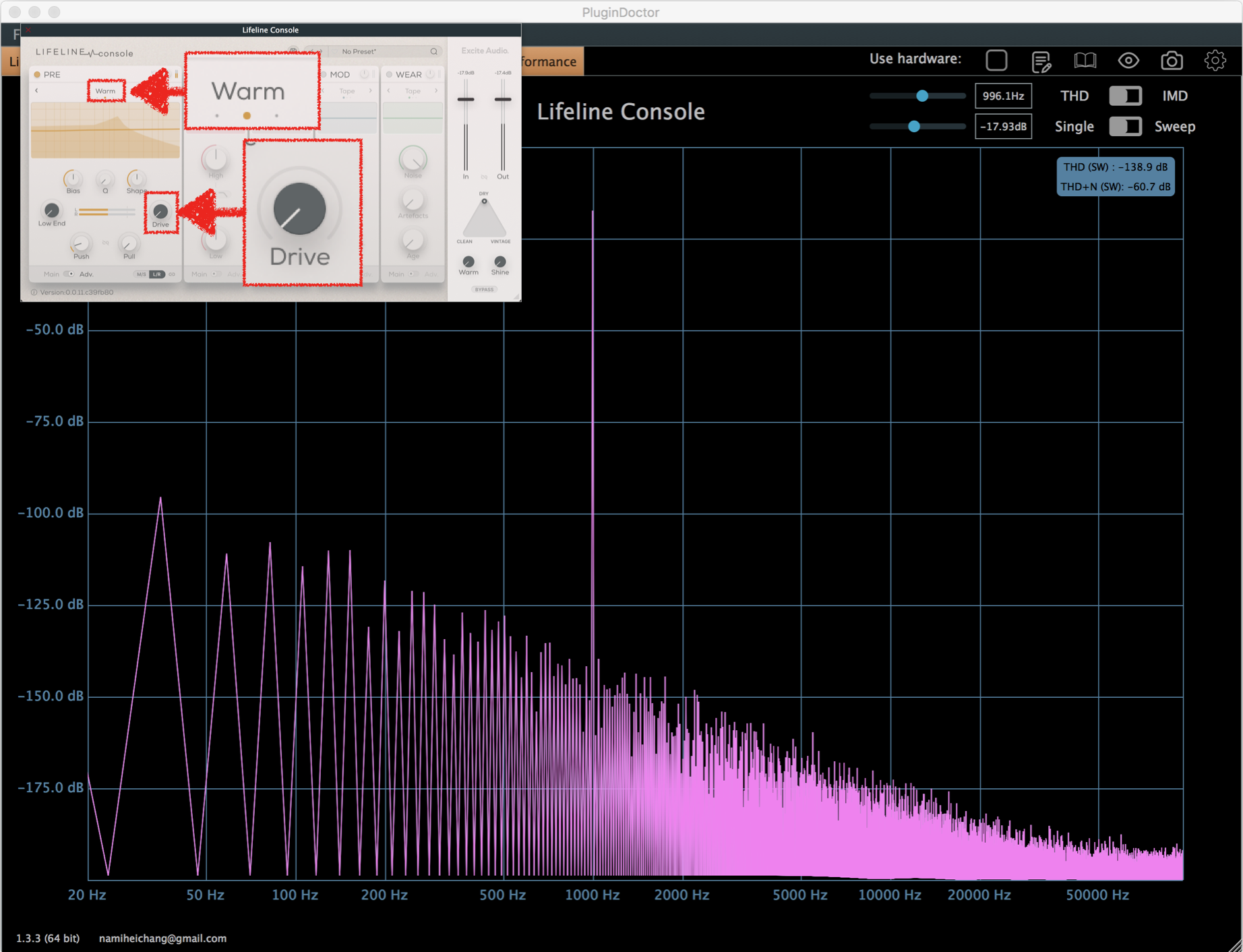Click the Pull knob
This screenshot has height=952, width=1243.
[129, 243]
